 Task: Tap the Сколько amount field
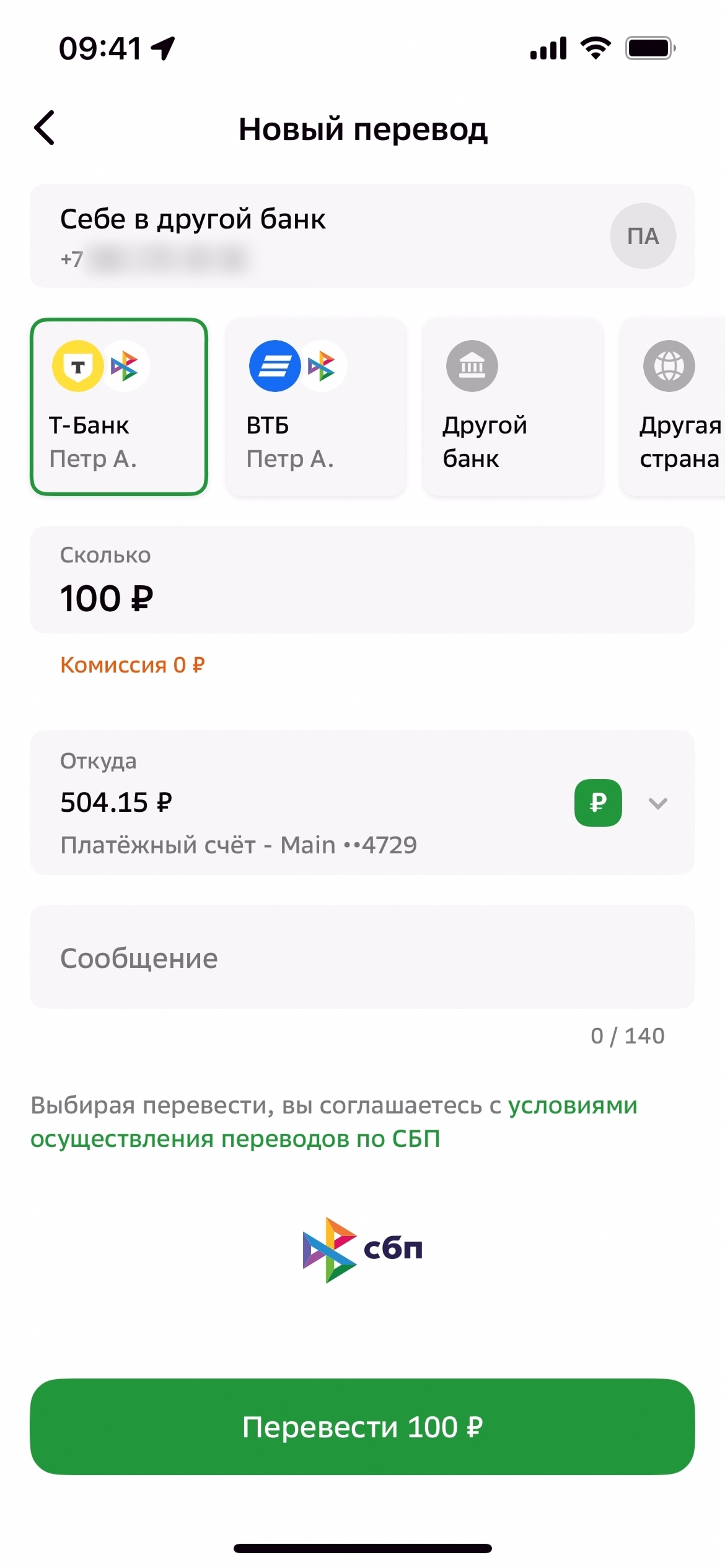click(x=362, y=580)
